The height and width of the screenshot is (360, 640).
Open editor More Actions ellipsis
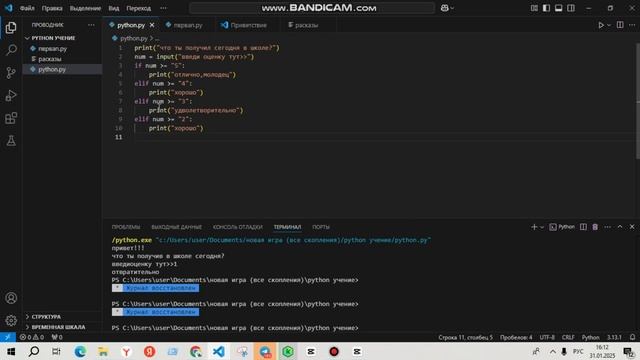(x=632, y=25)
